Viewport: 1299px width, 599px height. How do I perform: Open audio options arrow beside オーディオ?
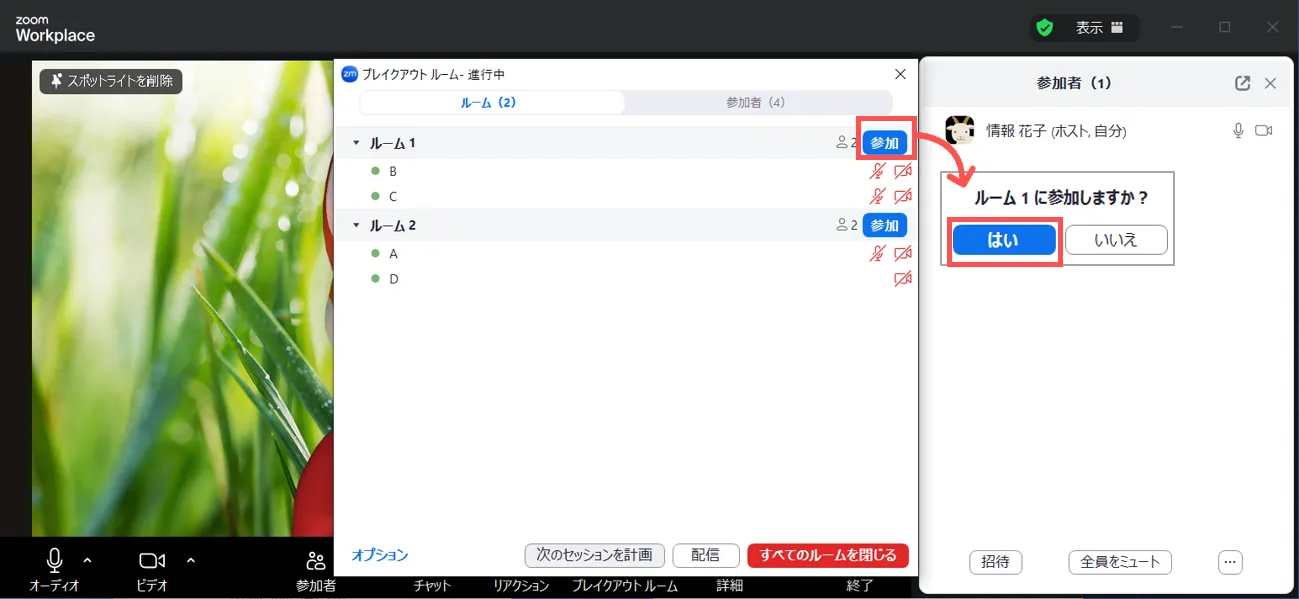87,560
